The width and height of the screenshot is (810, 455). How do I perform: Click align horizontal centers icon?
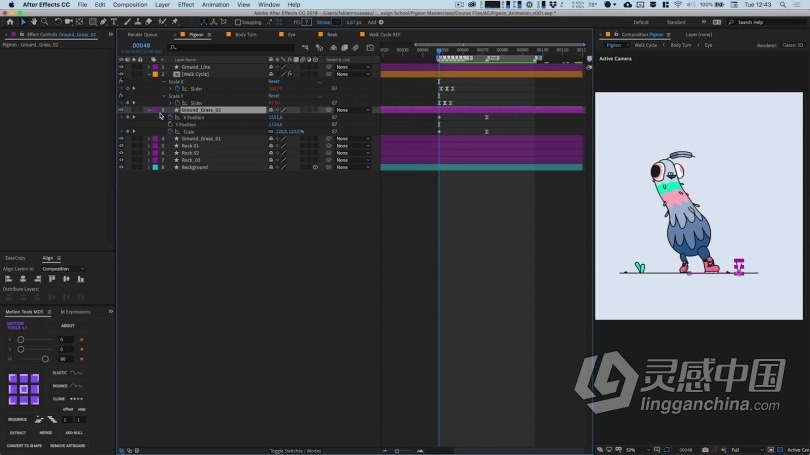tap(23, 279)
